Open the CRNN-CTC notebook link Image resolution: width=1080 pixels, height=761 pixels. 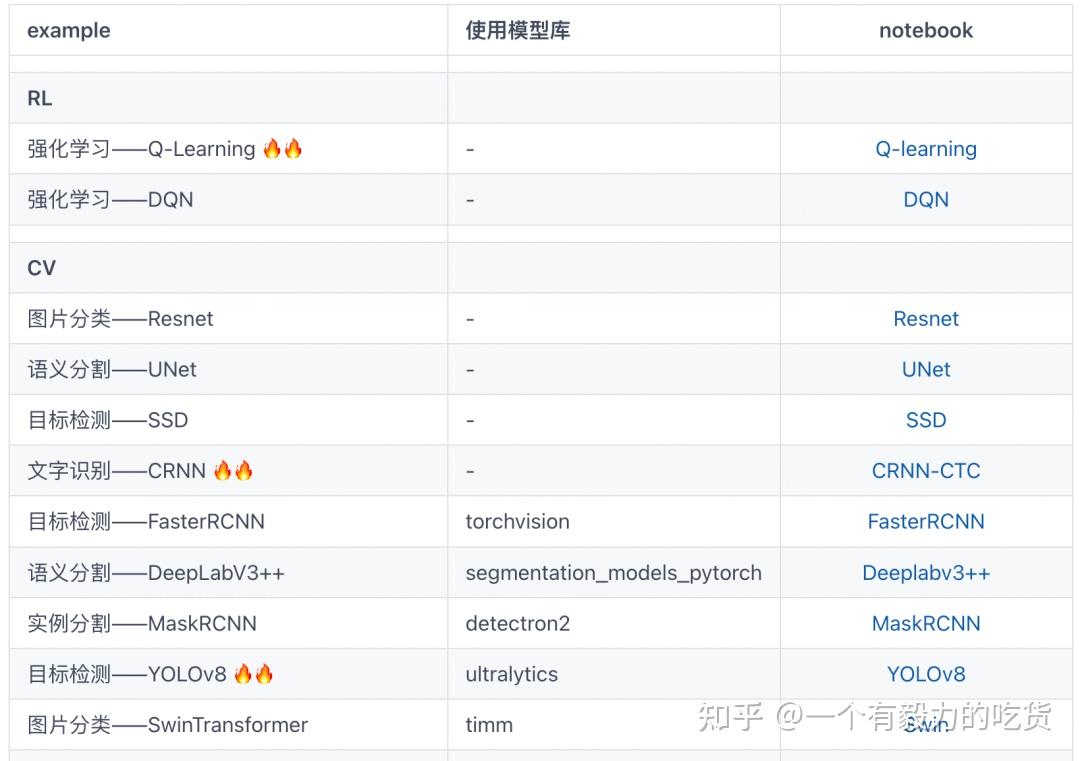(x=926, y=471)
